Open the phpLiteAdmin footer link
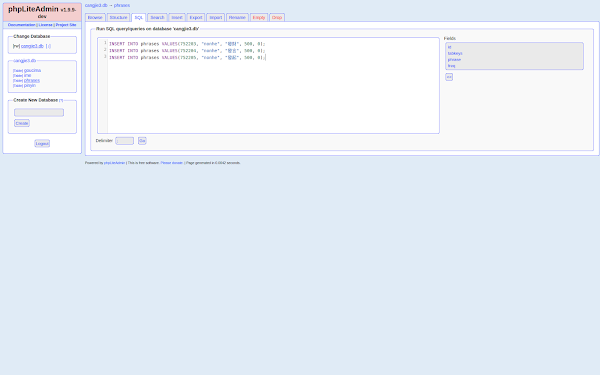Screen dimensions: 600x375 114,163
